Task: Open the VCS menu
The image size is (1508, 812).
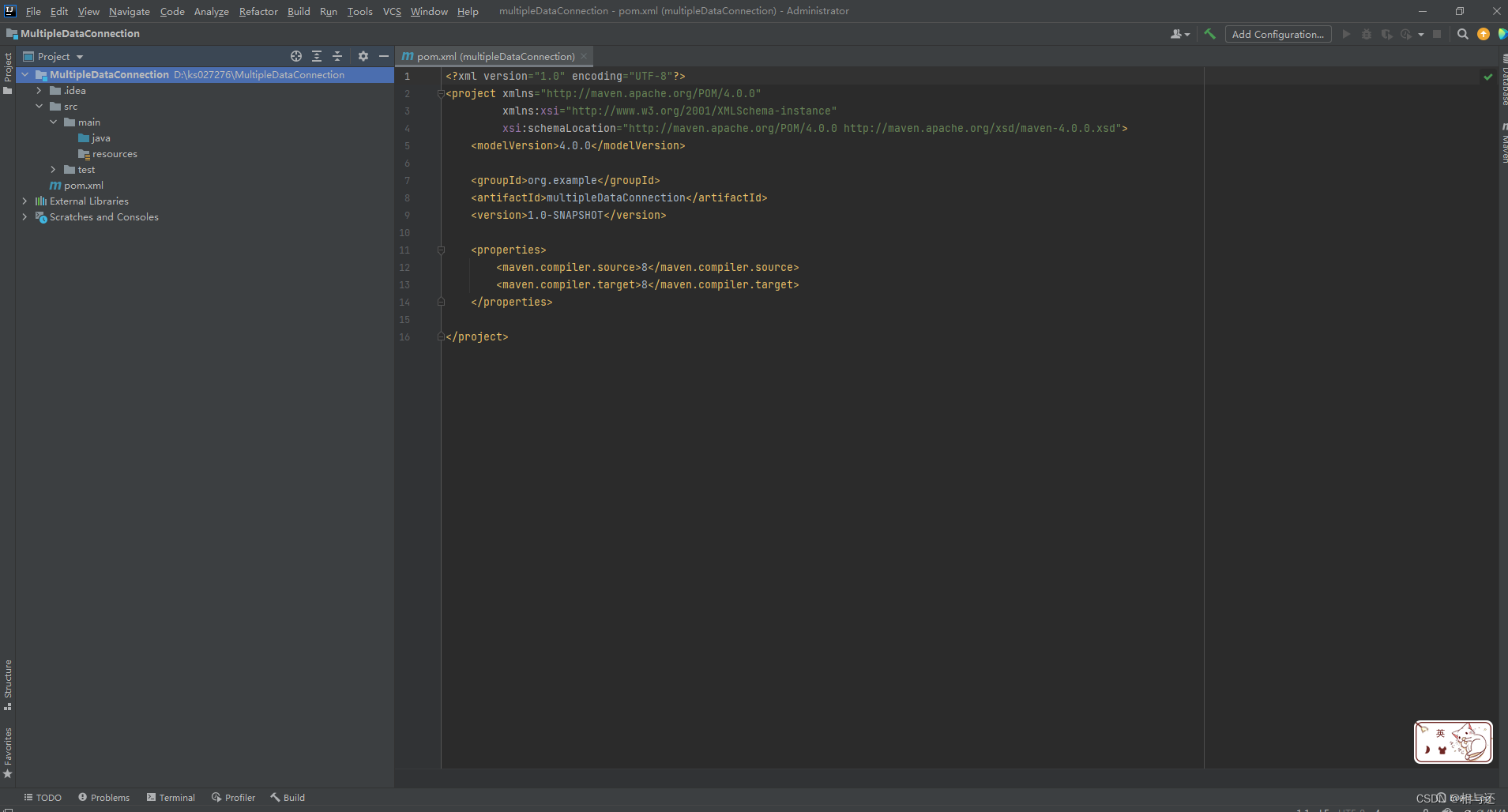Action: pyautogui.click(x=392, y=11)
